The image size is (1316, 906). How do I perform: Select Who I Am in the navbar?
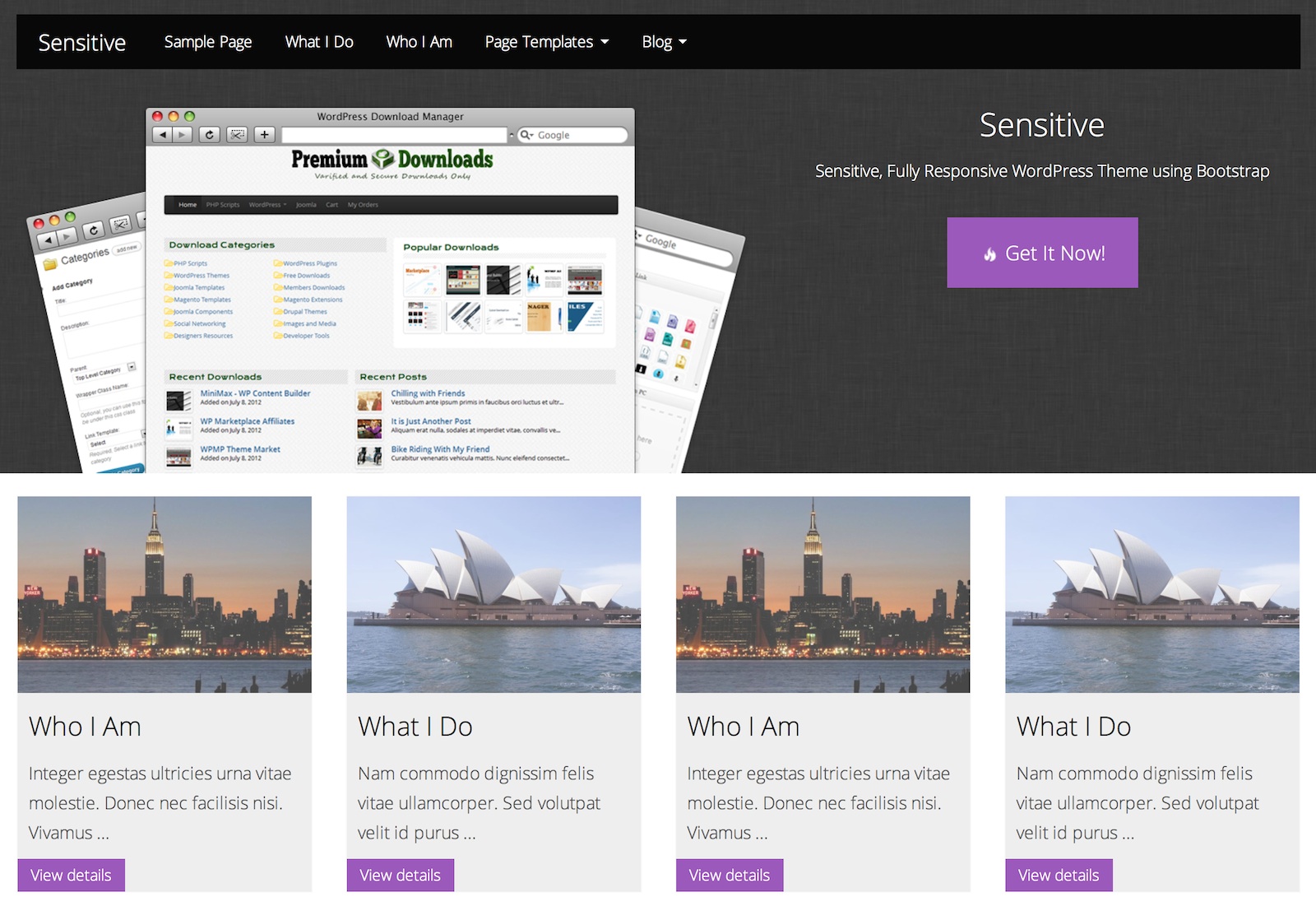pos(419,42)
